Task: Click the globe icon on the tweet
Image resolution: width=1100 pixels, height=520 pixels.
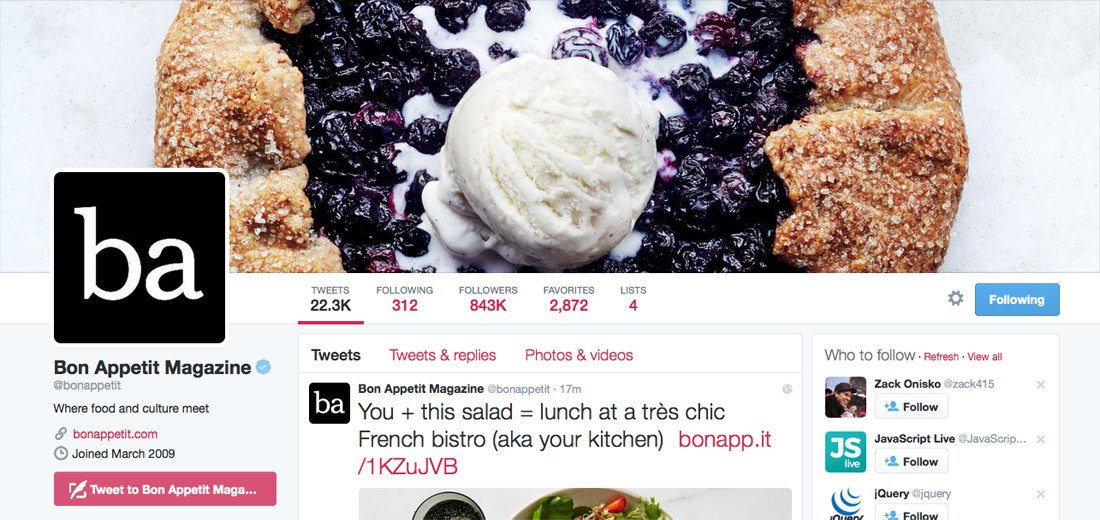Action: pyautogui.click(x=787, y=388)
